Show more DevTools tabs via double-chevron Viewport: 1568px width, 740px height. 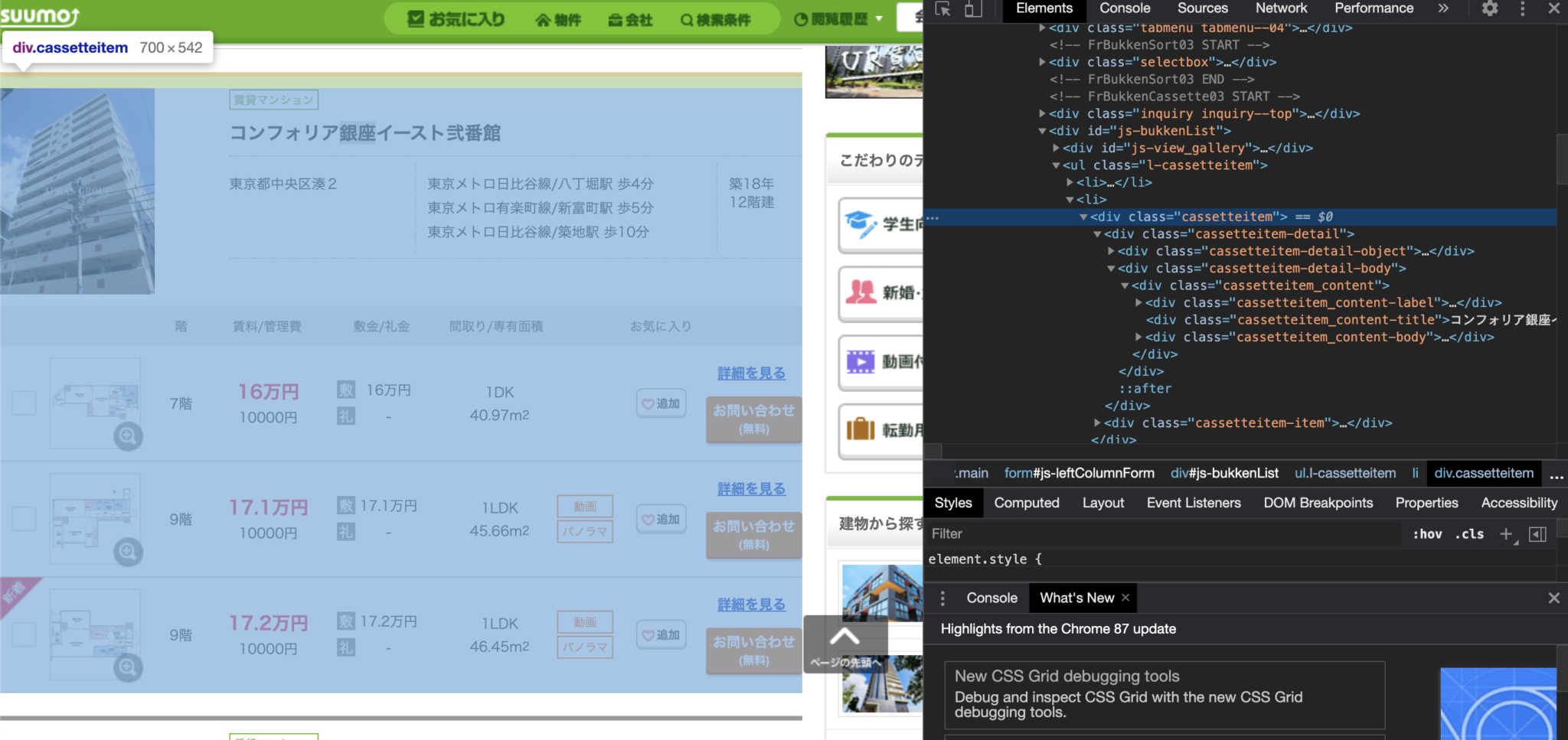(1443, 8)
